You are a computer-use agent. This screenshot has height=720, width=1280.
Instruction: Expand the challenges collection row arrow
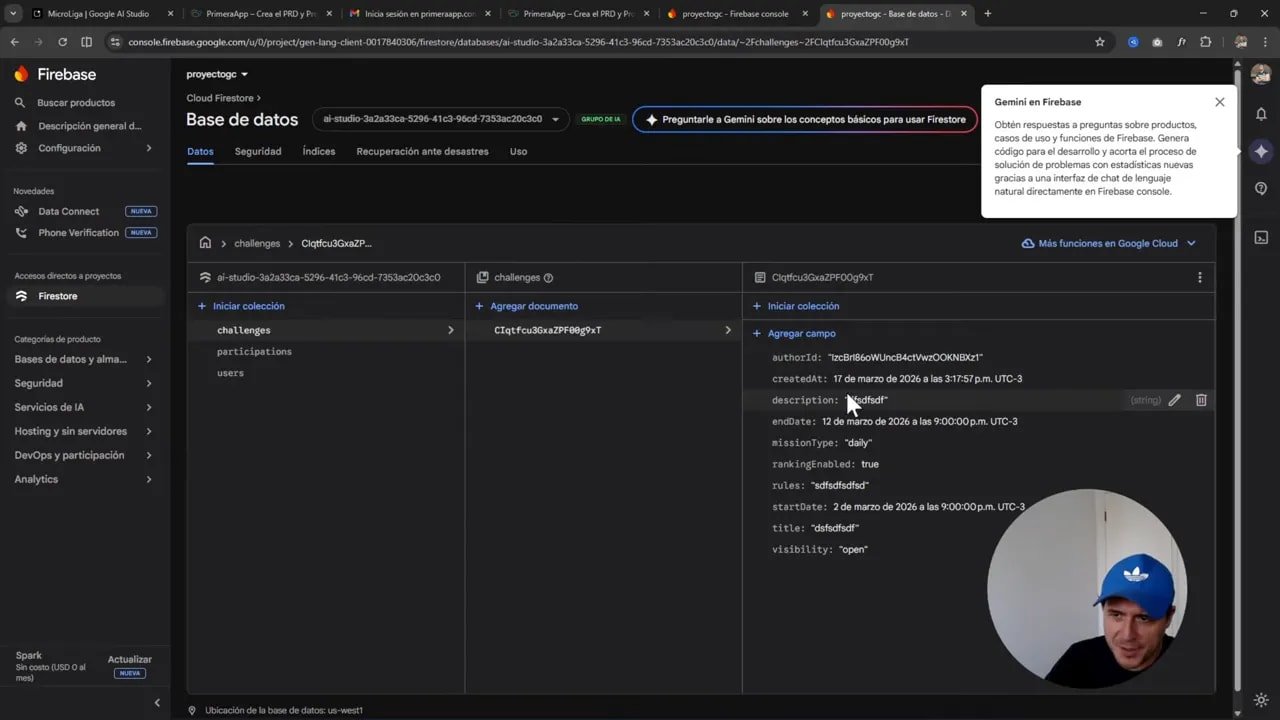click(x=450, y=329)
